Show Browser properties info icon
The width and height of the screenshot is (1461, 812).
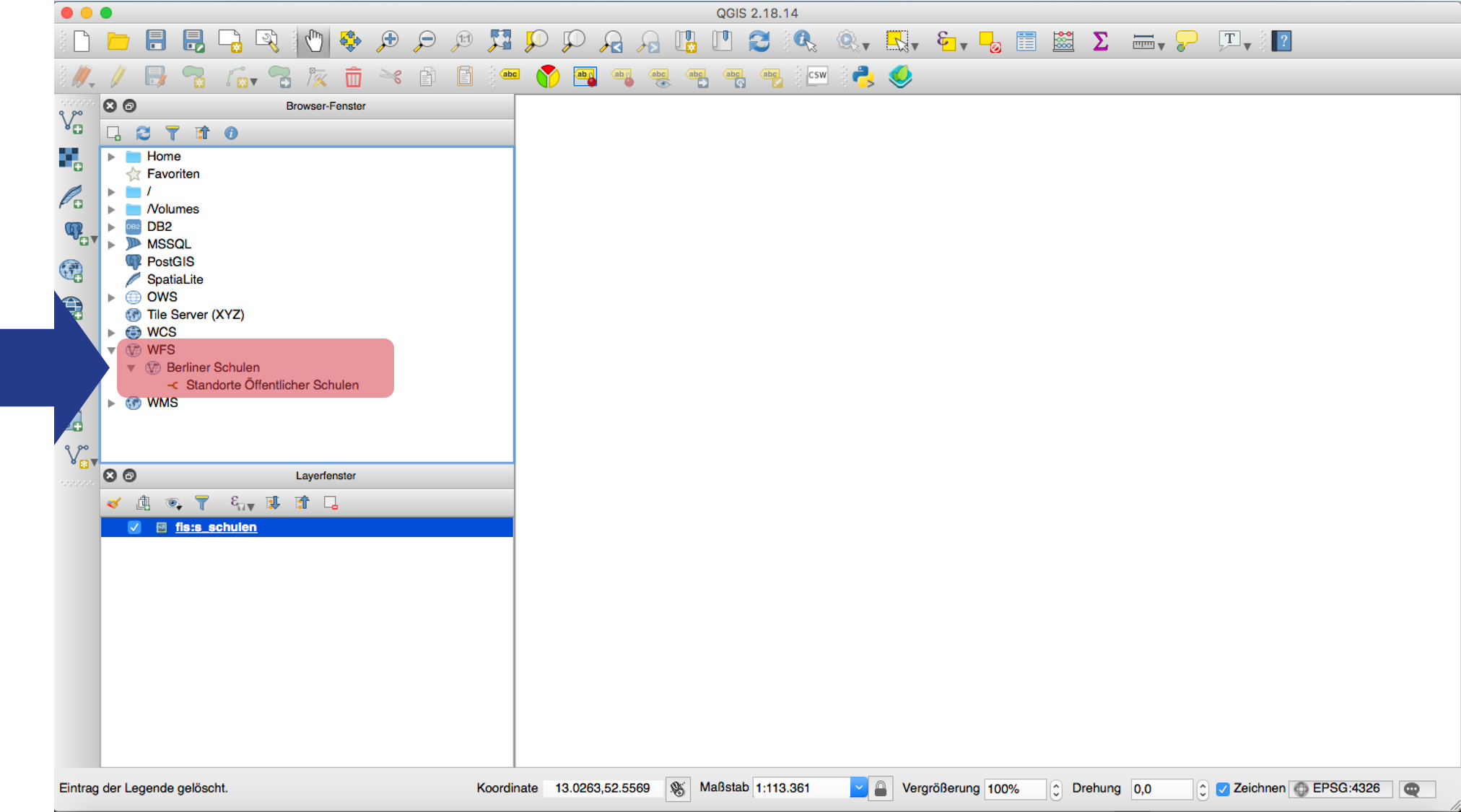[x=231, y=133]
